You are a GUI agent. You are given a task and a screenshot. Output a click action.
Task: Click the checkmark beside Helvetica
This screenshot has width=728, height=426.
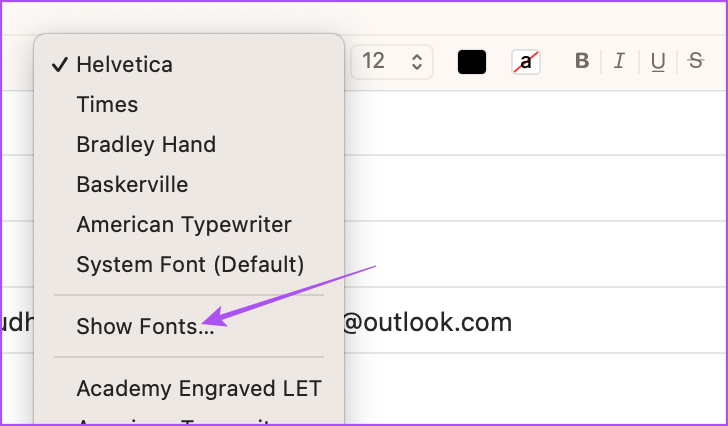(60, 65)
